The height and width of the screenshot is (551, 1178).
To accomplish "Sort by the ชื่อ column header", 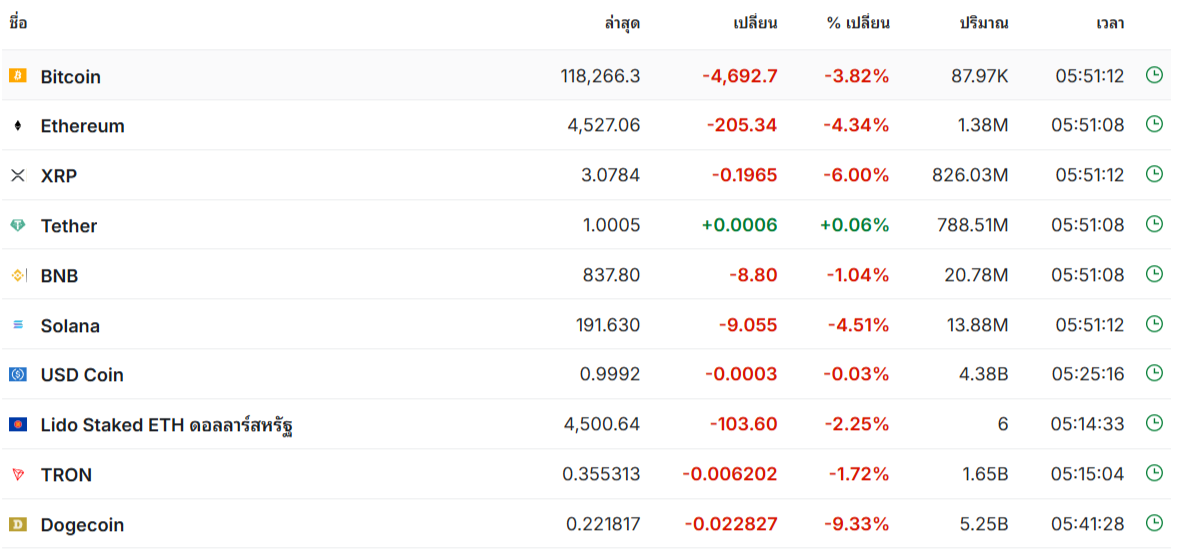I will click(18, 23).
